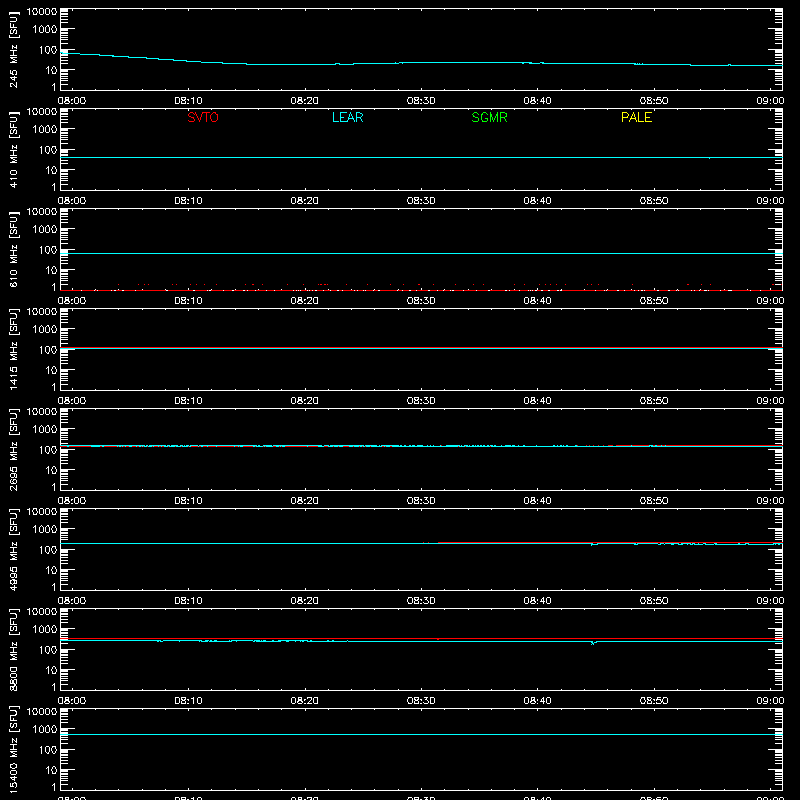Select the '8800 MHz [SFU]' axis title
Screen dimensions: 800x800
tap(13, 649)
